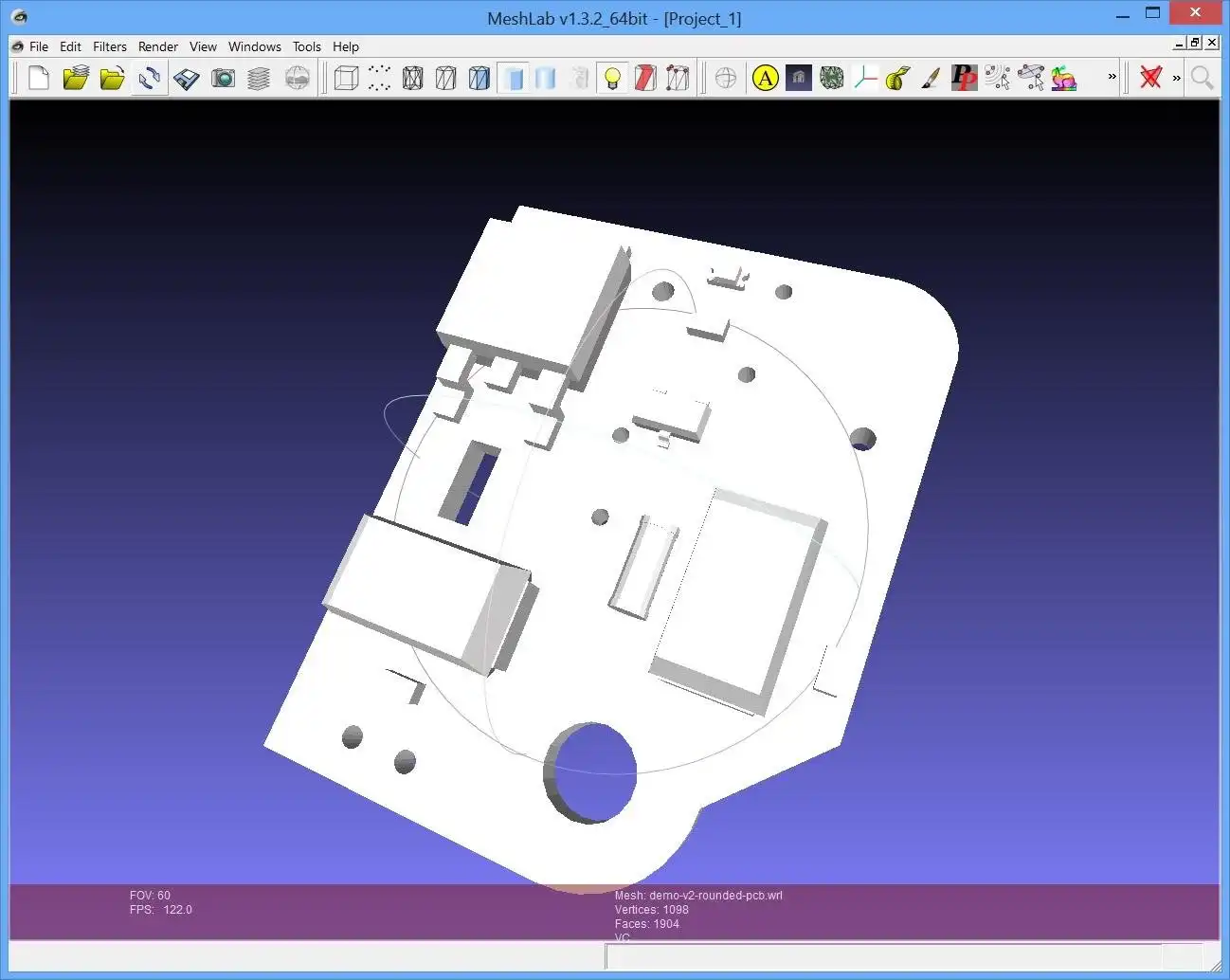Toggle back face culling icon

point(678,78)
